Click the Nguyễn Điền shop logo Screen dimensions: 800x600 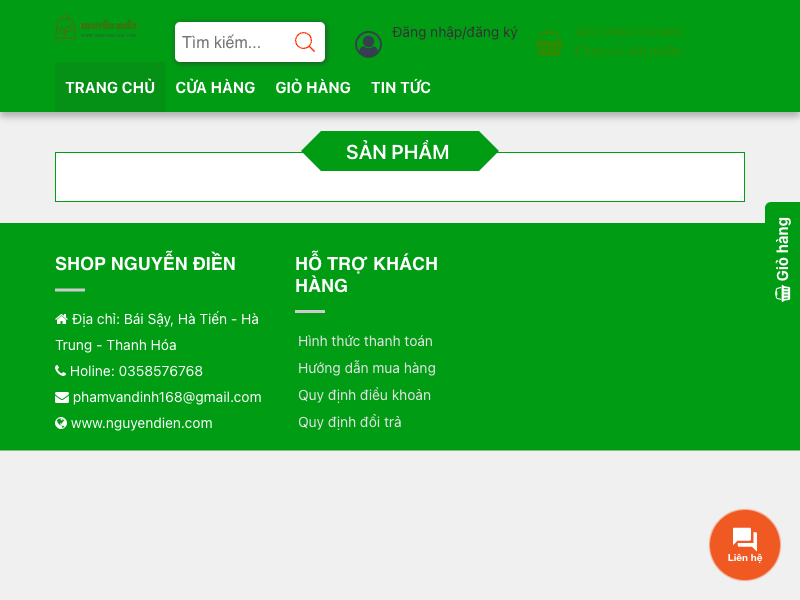(96, 27)
